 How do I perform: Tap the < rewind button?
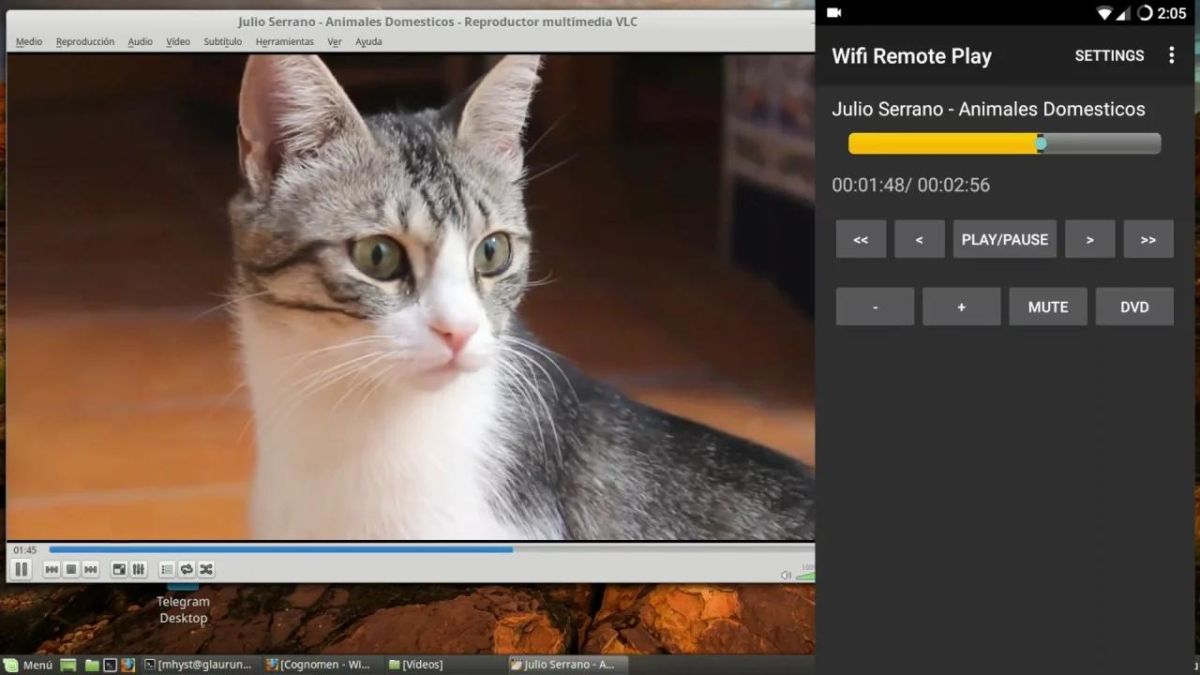(x=919, y=239)
